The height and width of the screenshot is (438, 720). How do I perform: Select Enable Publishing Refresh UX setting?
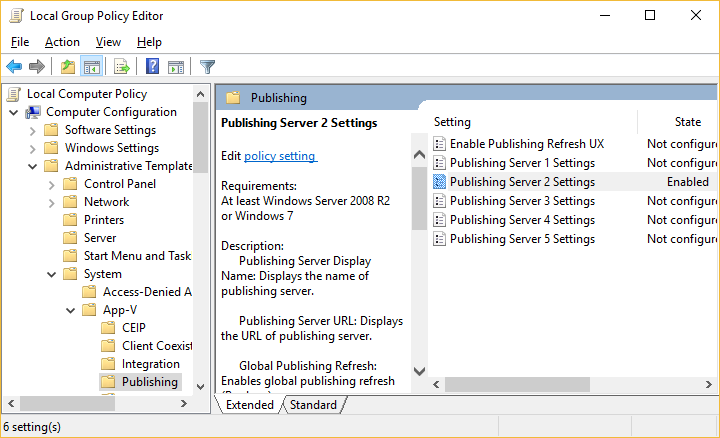[526, 144]
